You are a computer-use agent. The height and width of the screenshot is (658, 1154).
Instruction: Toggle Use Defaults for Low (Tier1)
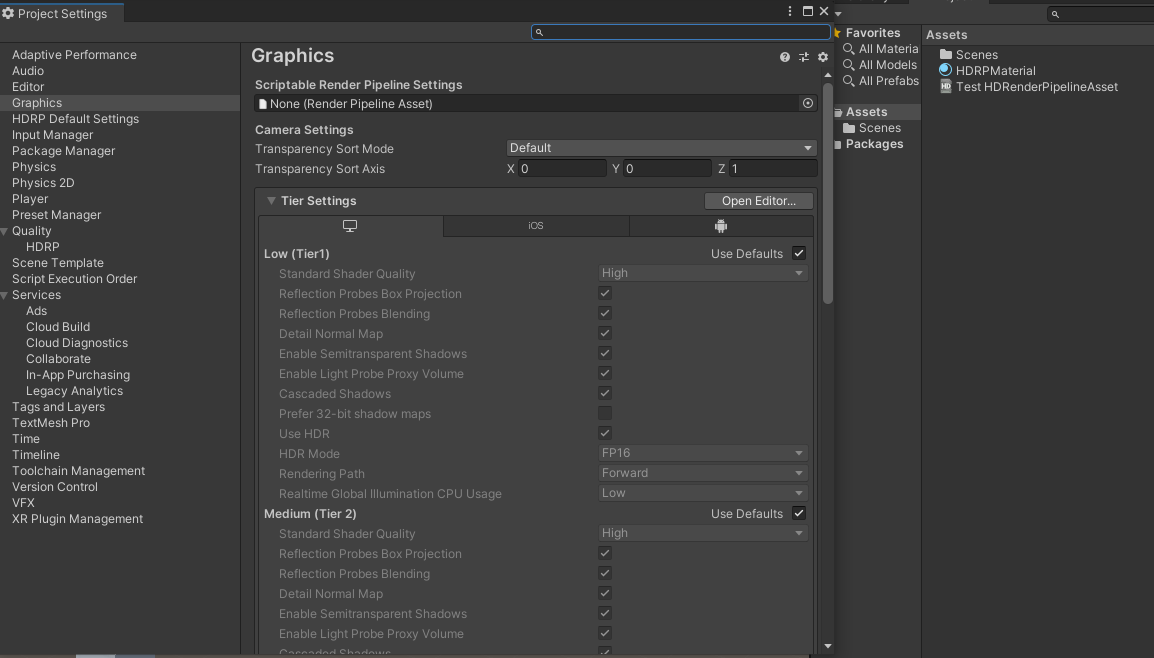tap(799, 253)
